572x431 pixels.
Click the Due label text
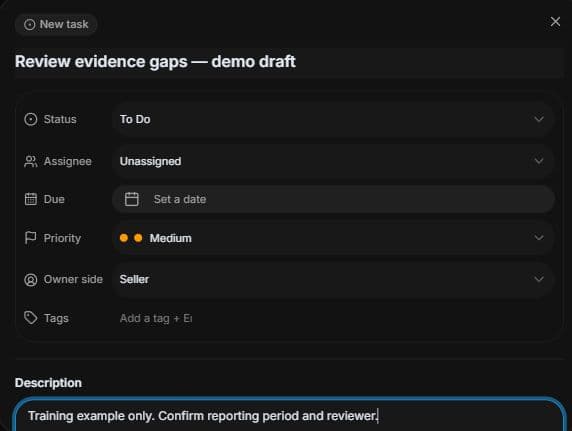[x=54, y=199]
